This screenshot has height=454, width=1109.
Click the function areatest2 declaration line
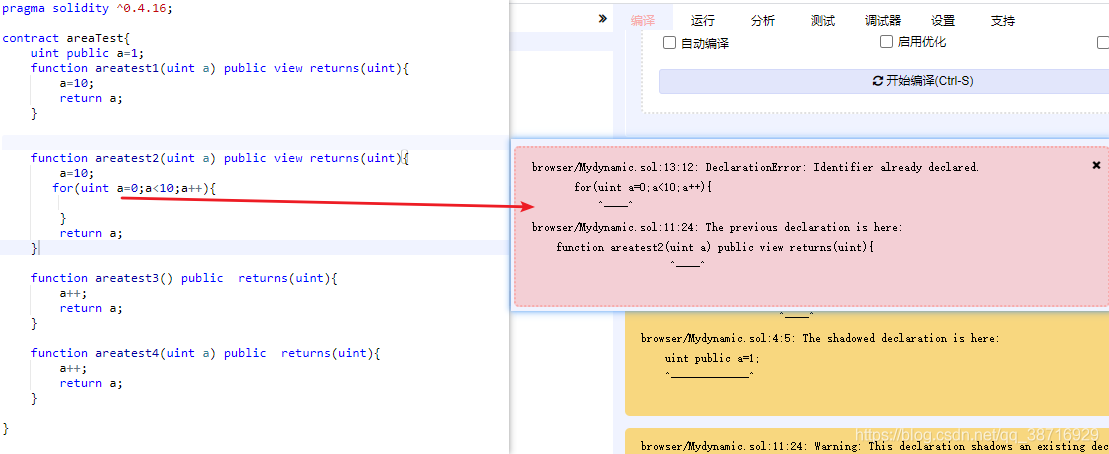(220, 158)
